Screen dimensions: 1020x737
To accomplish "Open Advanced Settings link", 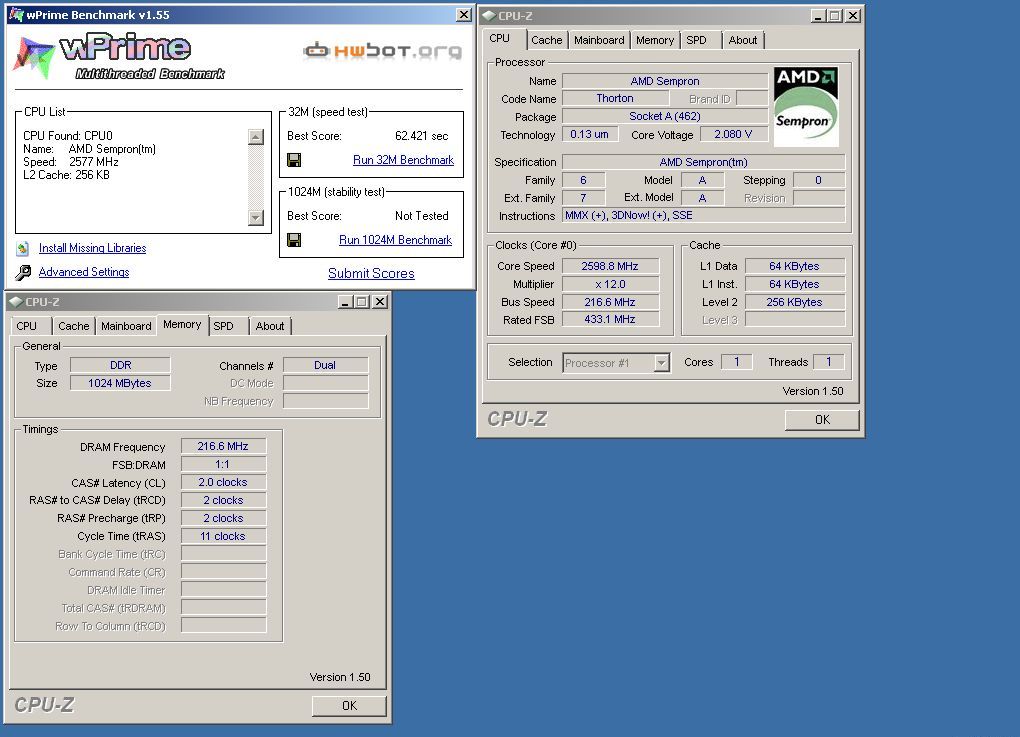I will point(84,272).
